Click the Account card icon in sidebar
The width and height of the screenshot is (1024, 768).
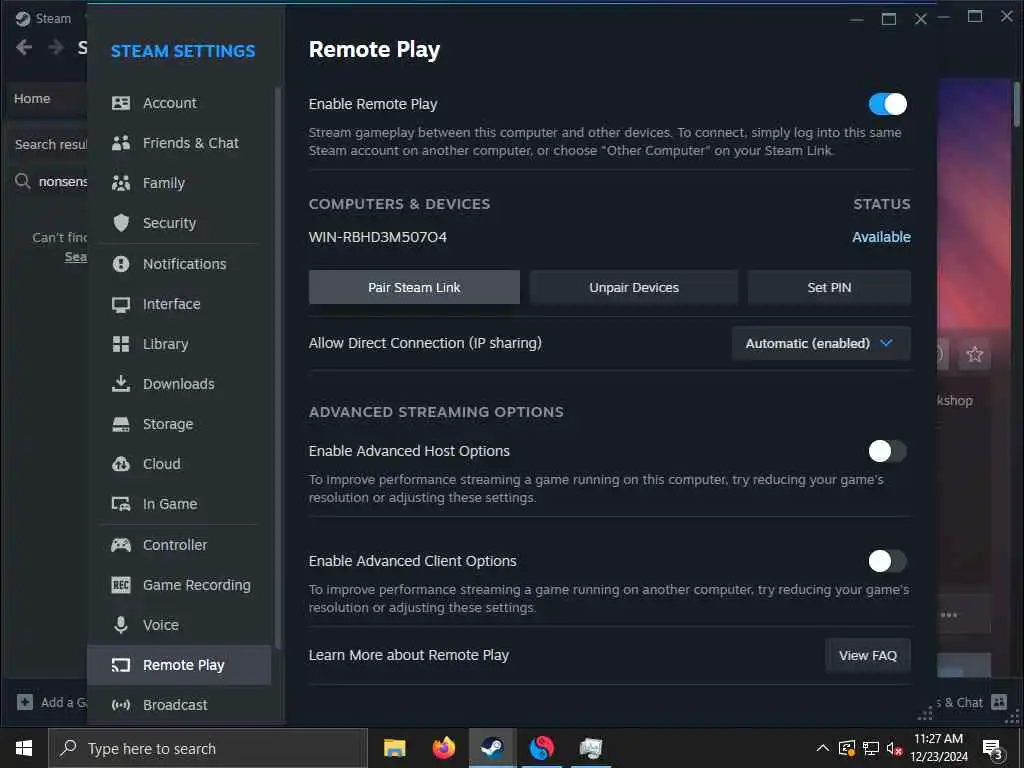coord(121,103)
